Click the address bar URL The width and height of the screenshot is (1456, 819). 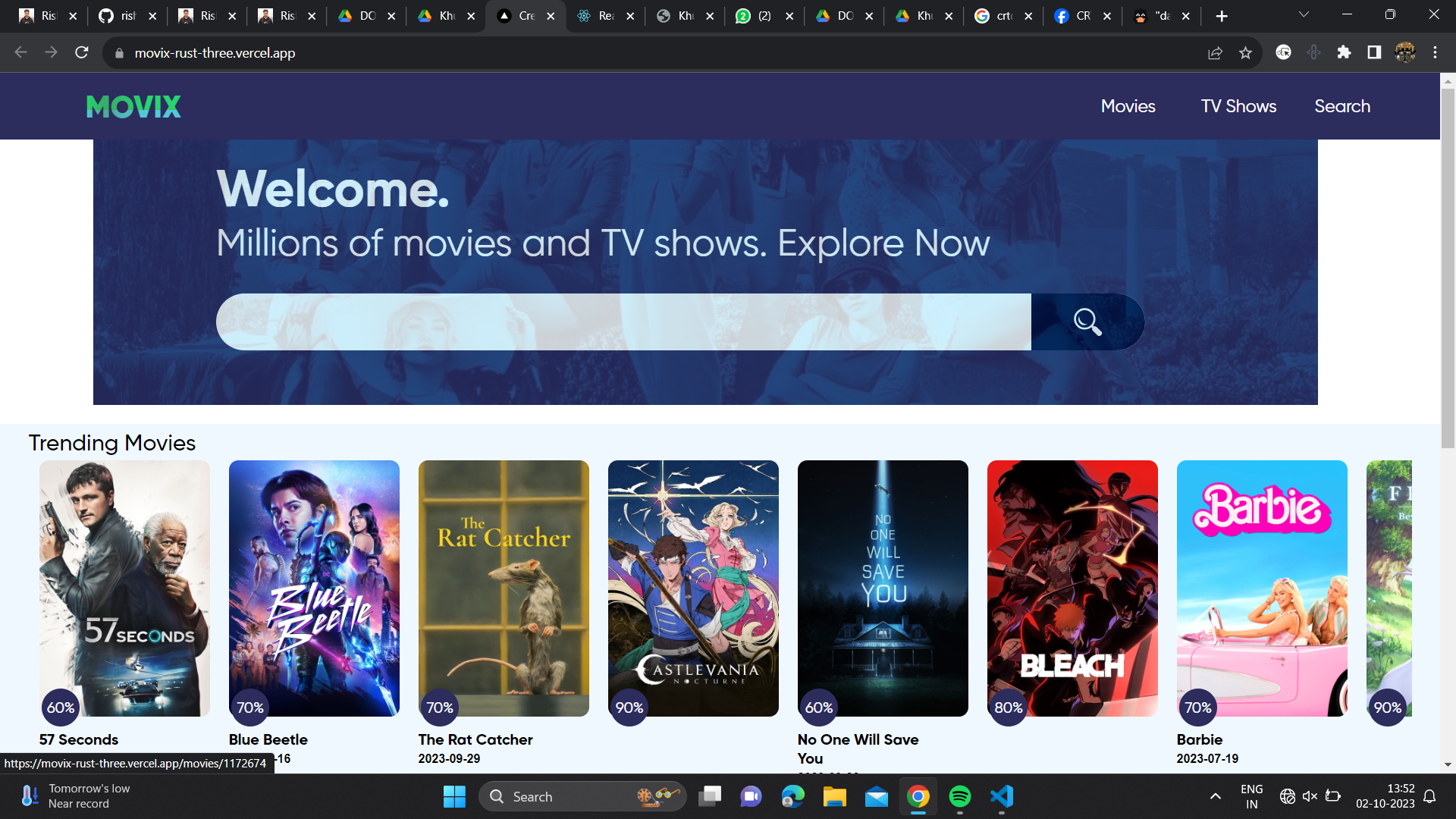point(215,53)
